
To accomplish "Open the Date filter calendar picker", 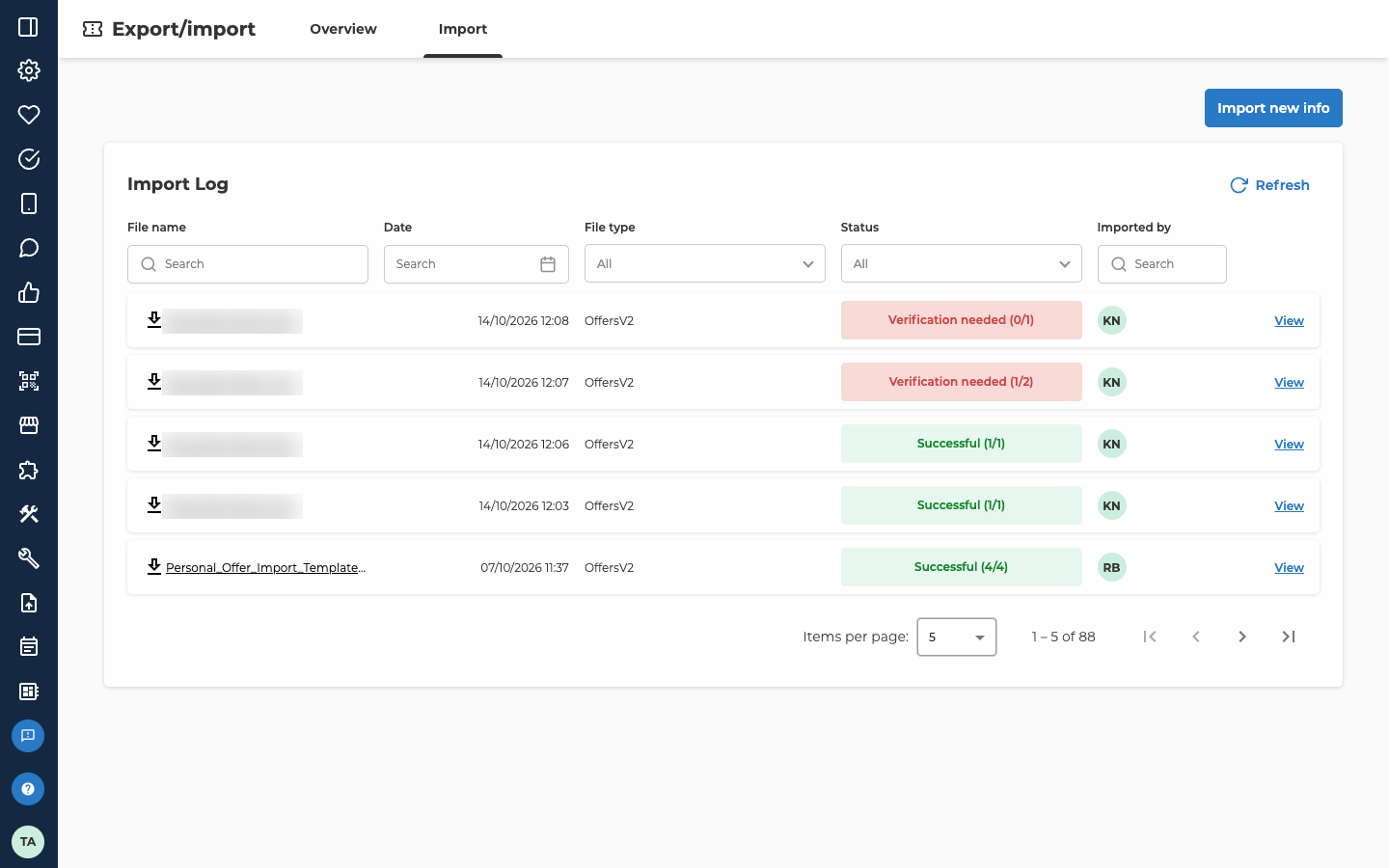I will [x=548, y=264].
